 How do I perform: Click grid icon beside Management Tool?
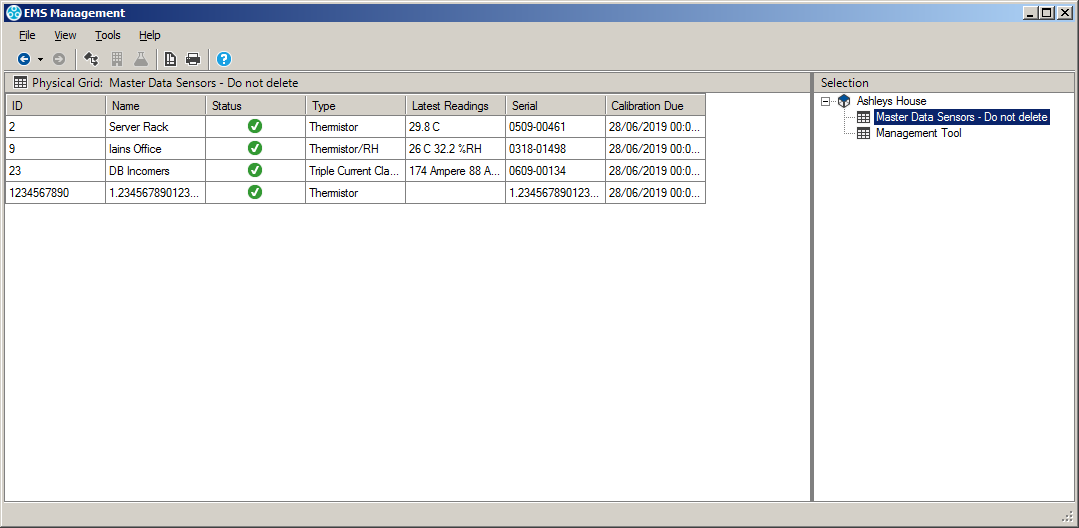coord(863,134)
